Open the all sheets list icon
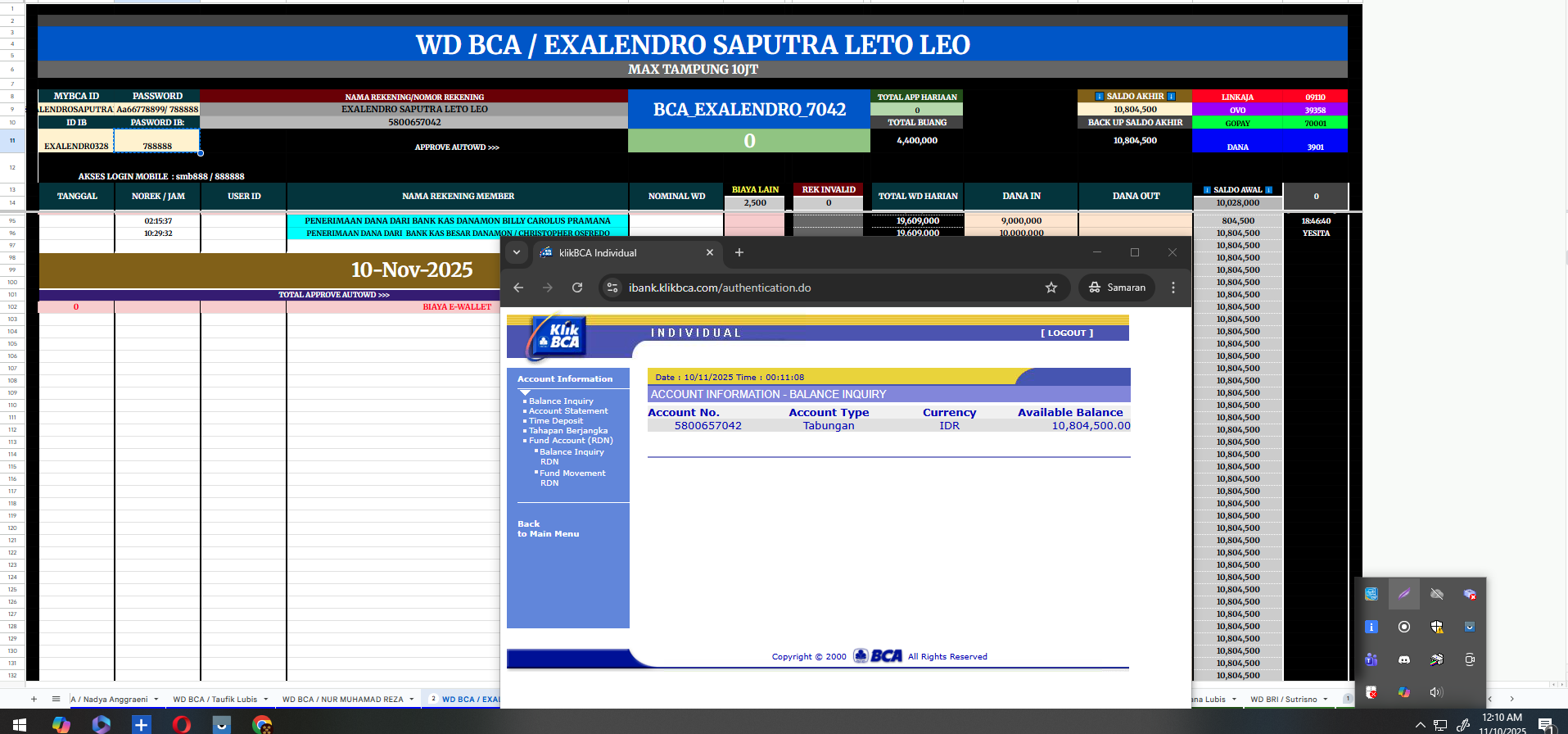 (56, 699)
